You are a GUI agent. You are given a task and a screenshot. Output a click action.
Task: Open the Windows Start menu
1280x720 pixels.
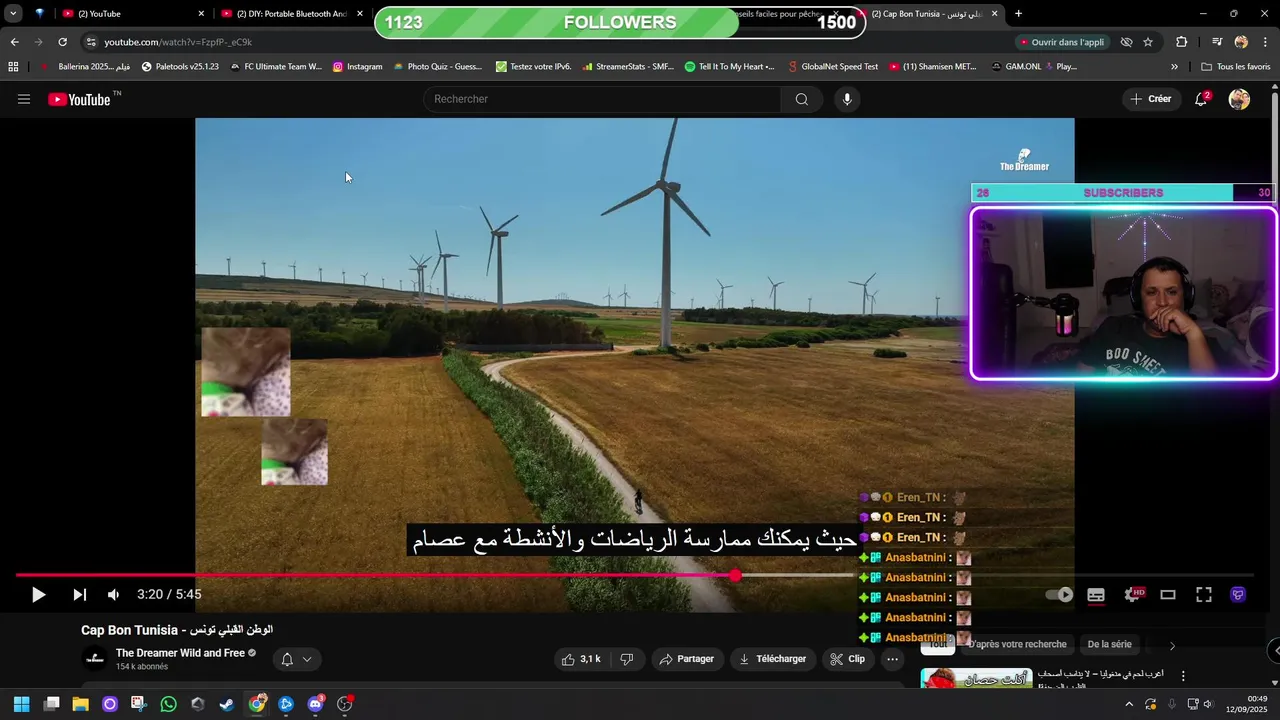click(x=21, y=704)
